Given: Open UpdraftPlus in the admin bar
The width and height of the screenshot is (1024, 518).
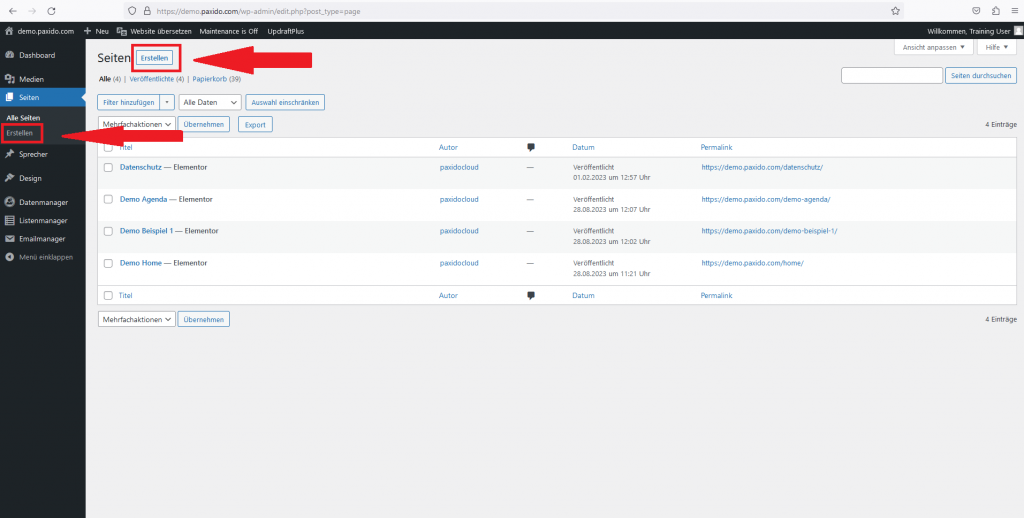Looking at the screenshot, I should pyautogui.click(x=284, y=31).
